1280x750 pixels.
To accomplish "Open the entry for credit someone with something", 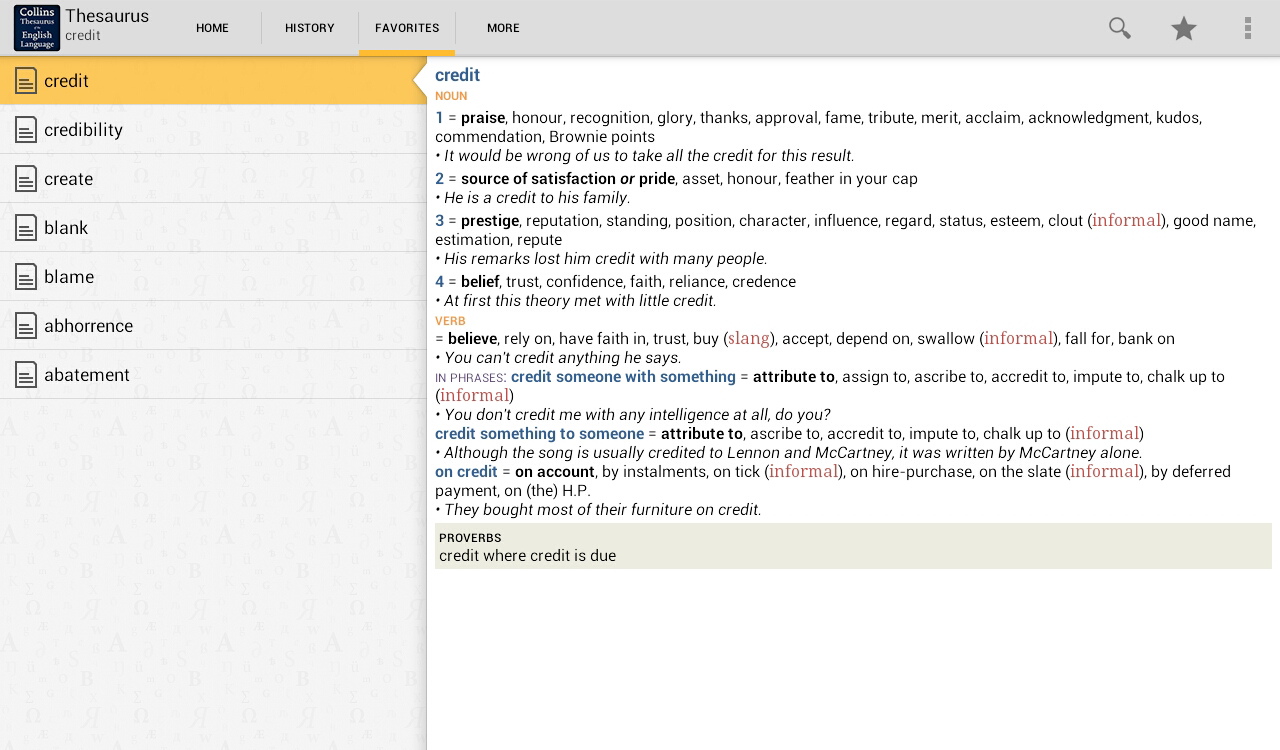I will tap(624, 377).
